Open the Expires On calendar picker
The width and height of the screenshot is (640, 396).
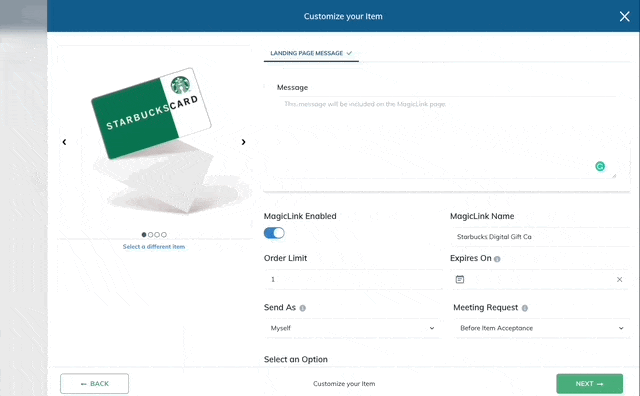point(460,280)
